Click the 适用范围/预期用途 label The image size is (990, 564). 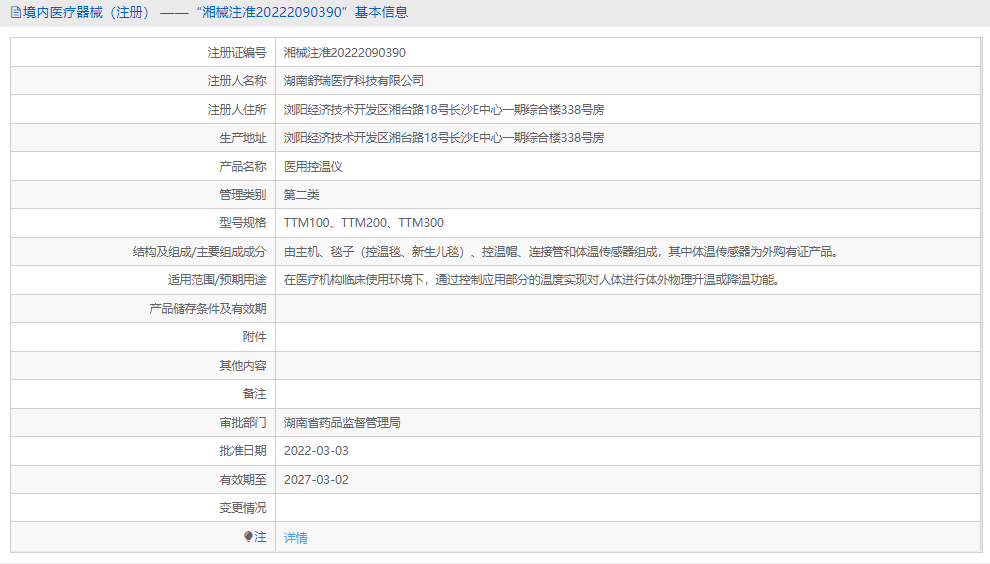(217, 280)
